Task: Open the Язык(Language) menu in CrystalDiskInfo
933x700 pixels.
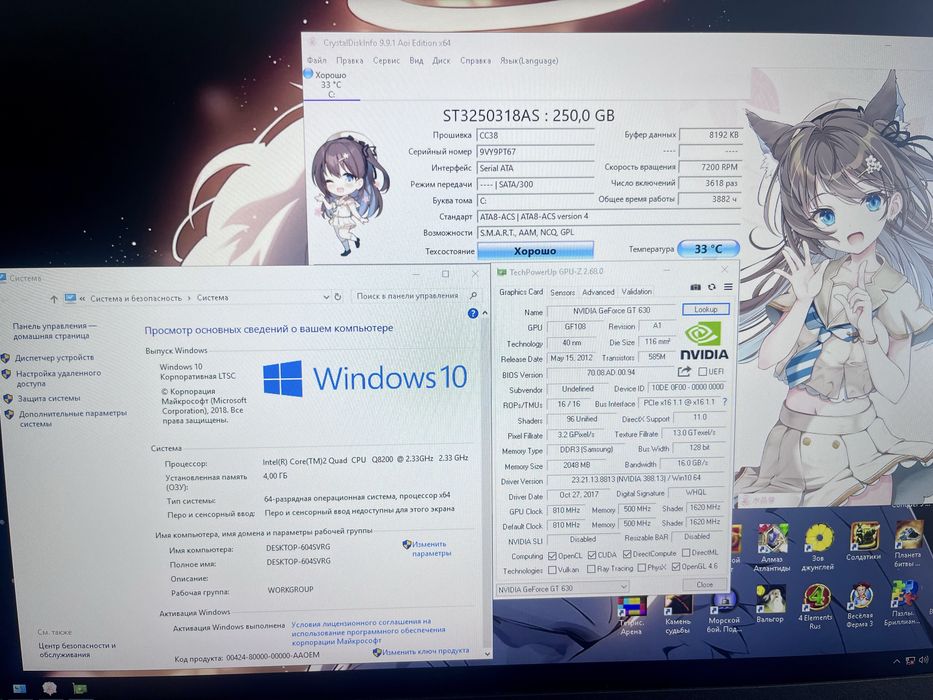Action: click(x=529, y=60)
